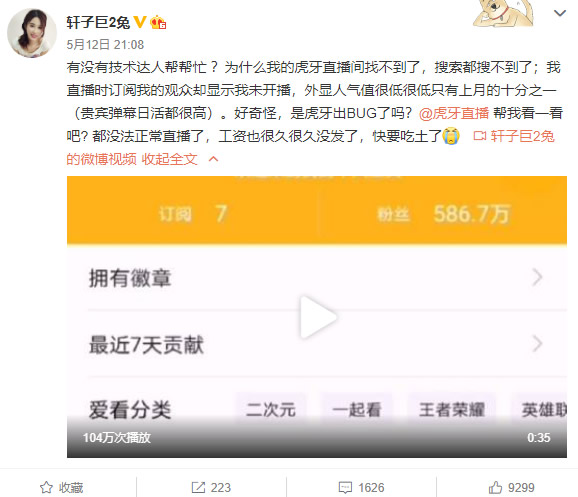This screenshot has height=497, width=578.
Task: Click the crying emoji in post
Action: (450, 136)
